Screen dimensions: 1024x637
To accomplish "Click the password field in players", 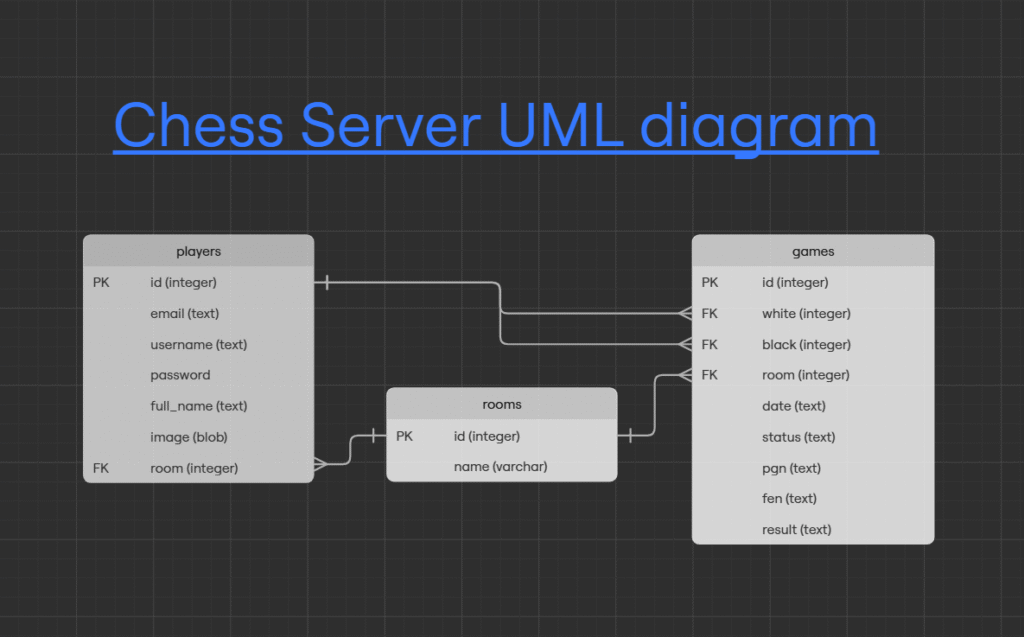I will (x=180, y=375).
